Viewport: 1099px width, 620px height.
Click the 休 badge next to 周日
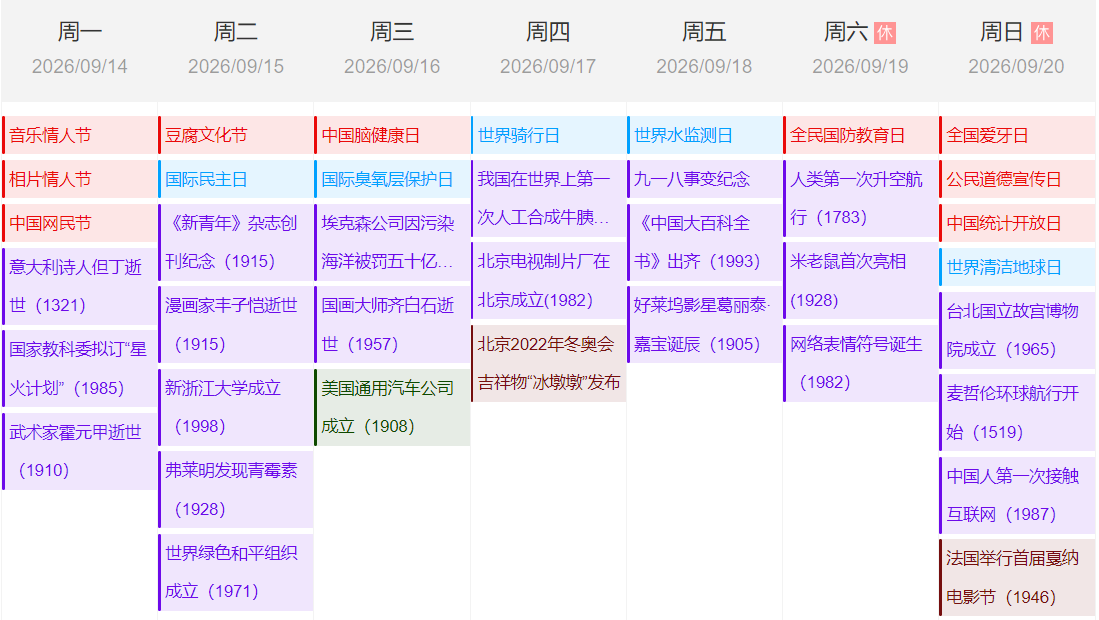coord(1041,33)
